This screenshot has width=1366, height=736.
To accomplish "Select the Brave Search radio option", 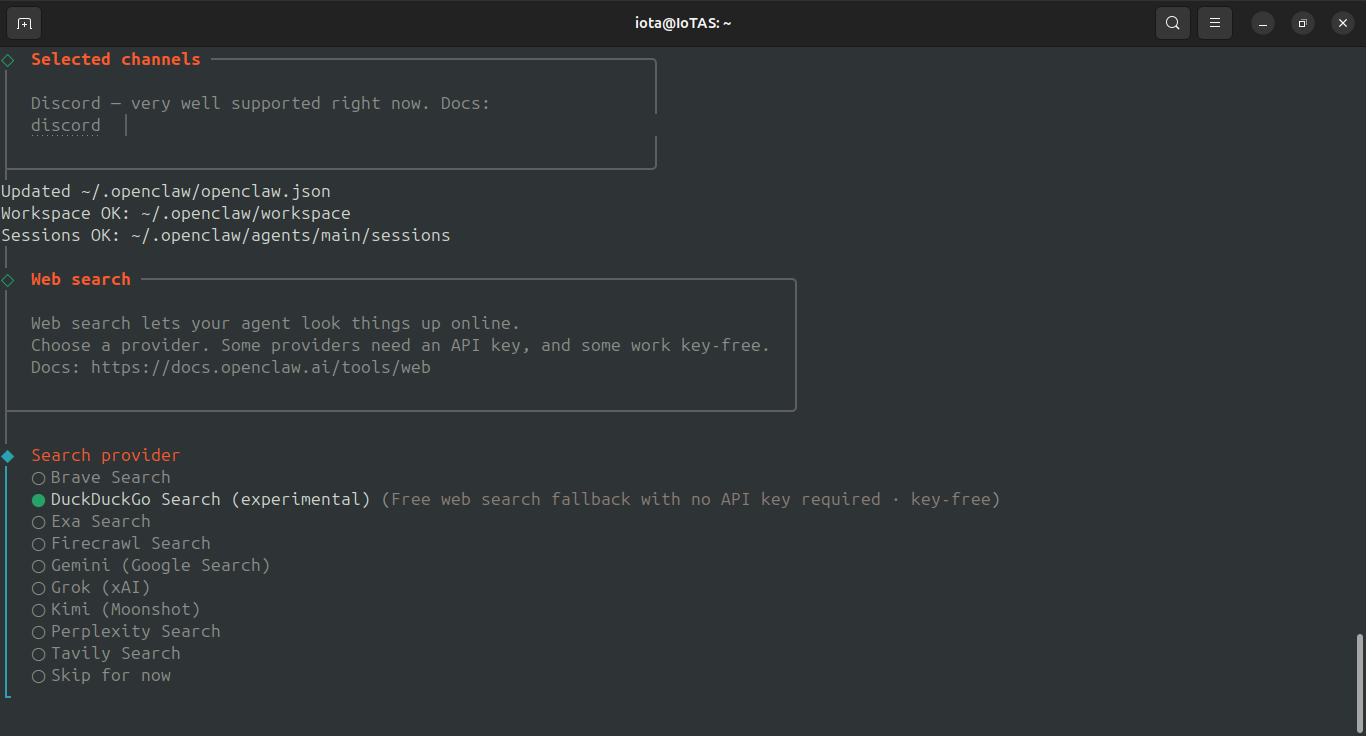I will tap(101, 477).
